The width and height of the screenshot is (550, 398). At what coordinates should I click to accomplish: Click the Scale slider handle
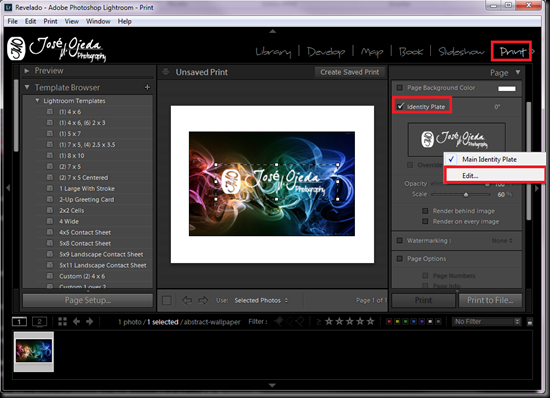click(466, 195)
